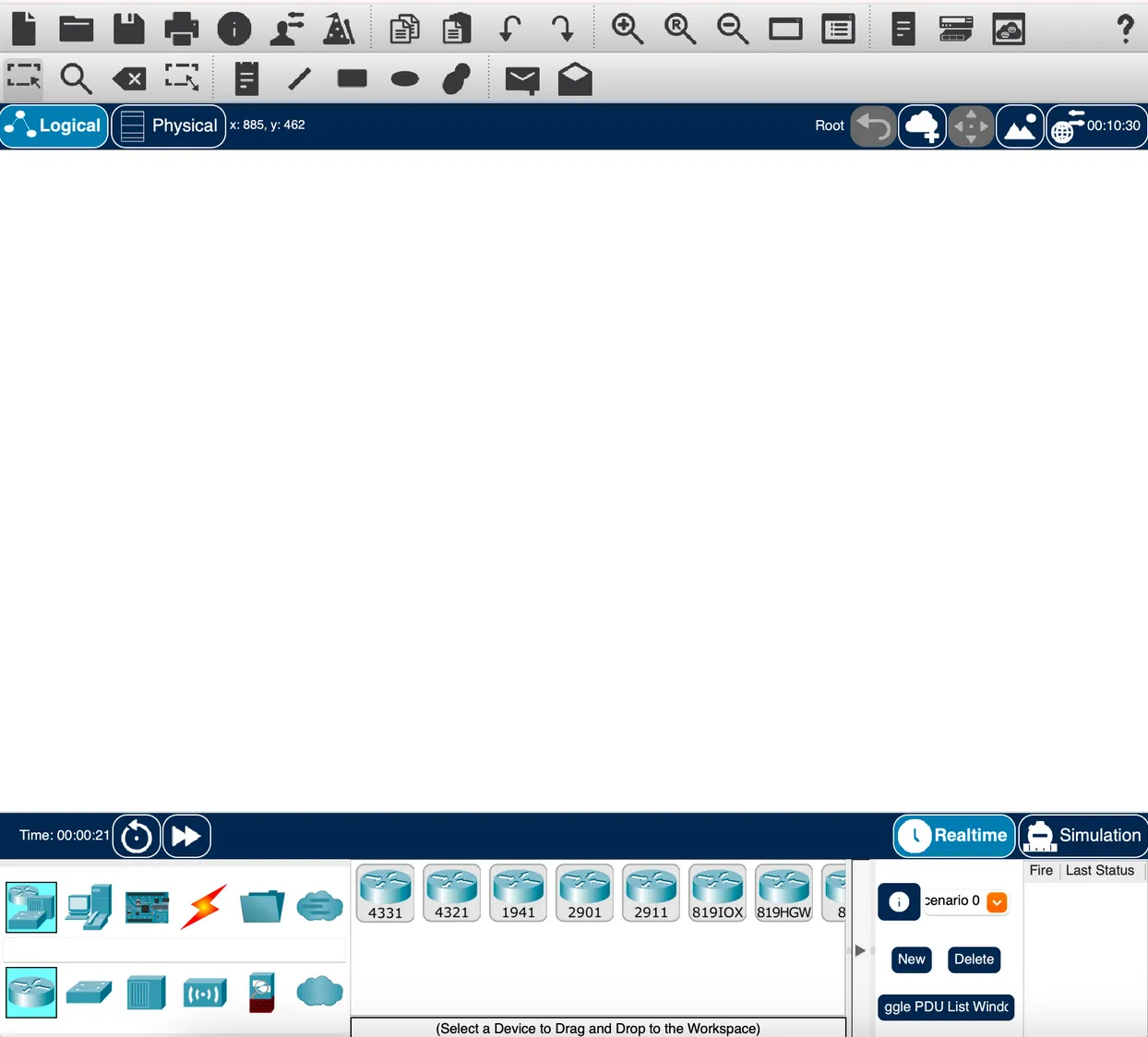Switch to the Physical workspace tab
Viewport: 1148px width, 1037px height.
pyautogui.click(x=169, y=125)
